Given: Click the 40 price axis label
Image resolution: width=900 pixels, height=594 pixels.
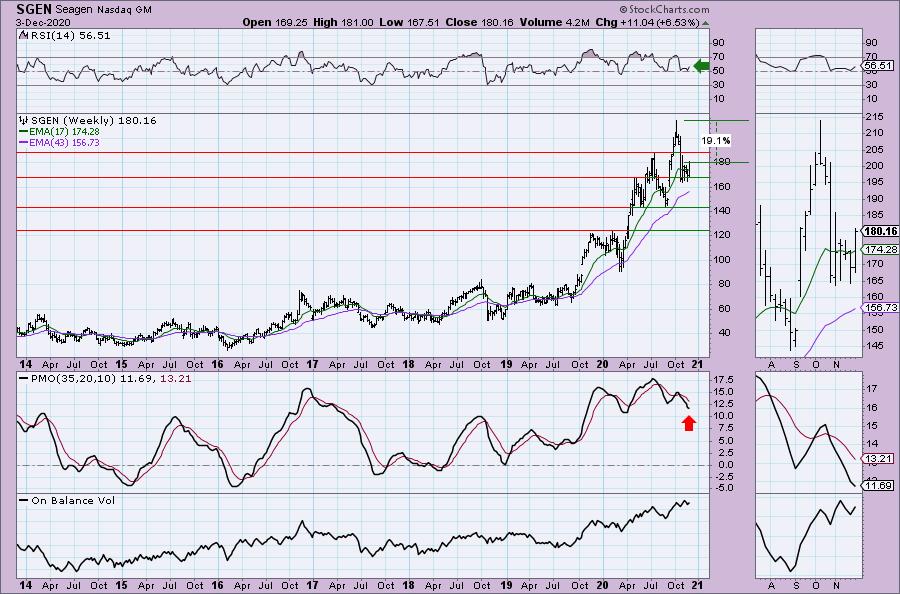Looking at the screenshot, I should 722,333.
